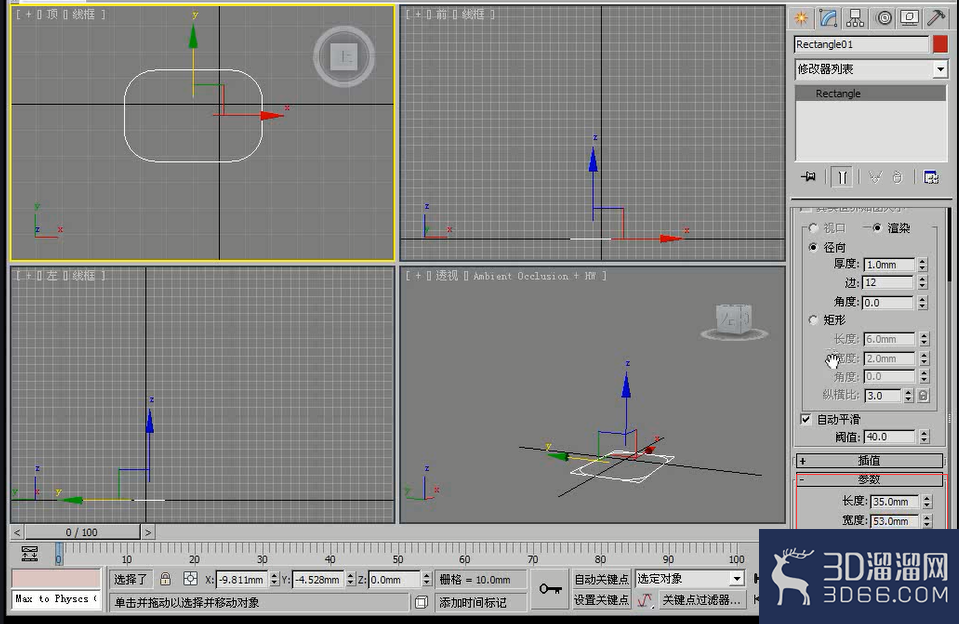Viewport: 959px width, 624px height.
Task: Click the object color red swatch
Action: pos(940,45)
